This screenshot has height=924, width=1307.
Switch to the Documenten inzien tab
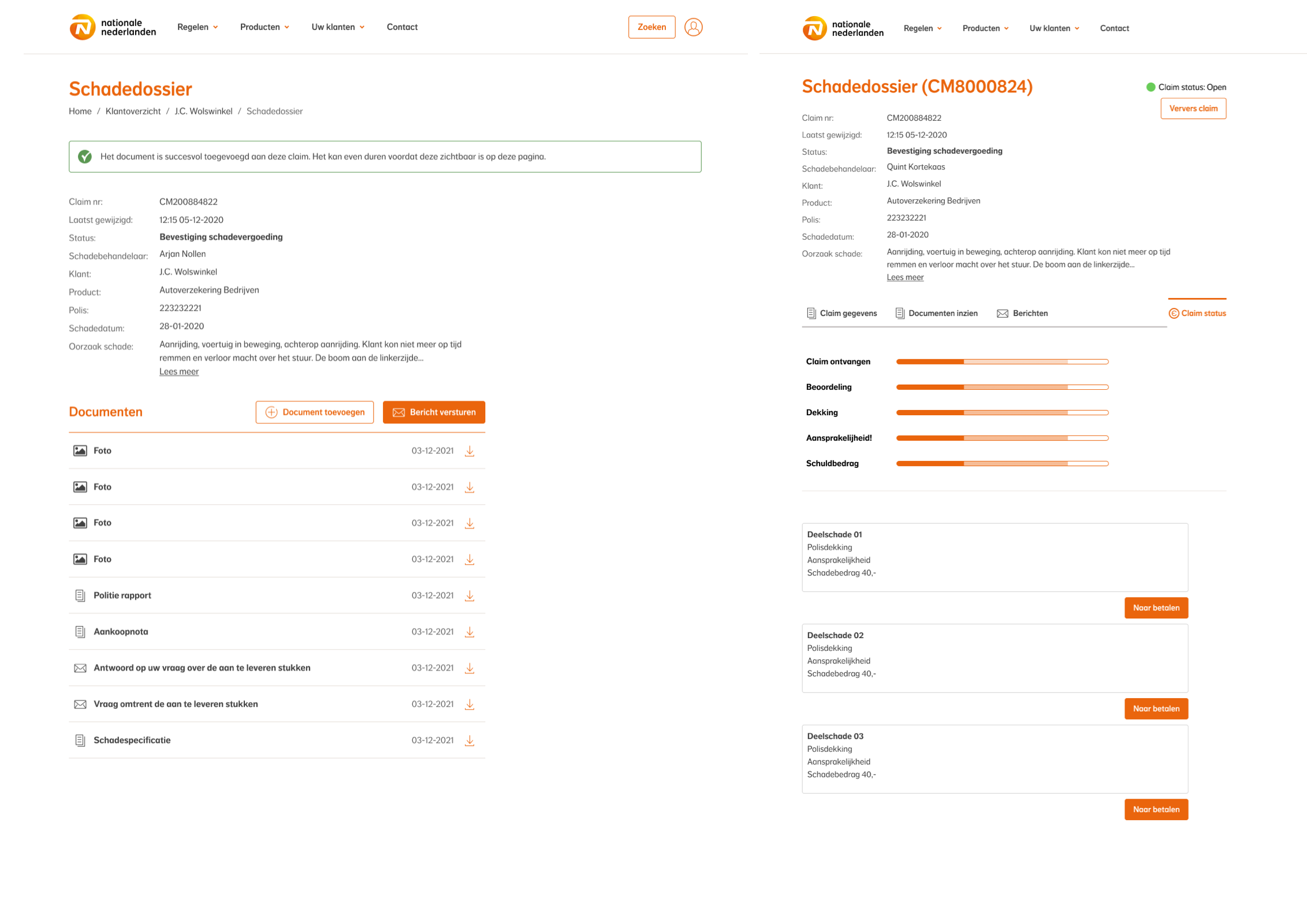(936, 313)
